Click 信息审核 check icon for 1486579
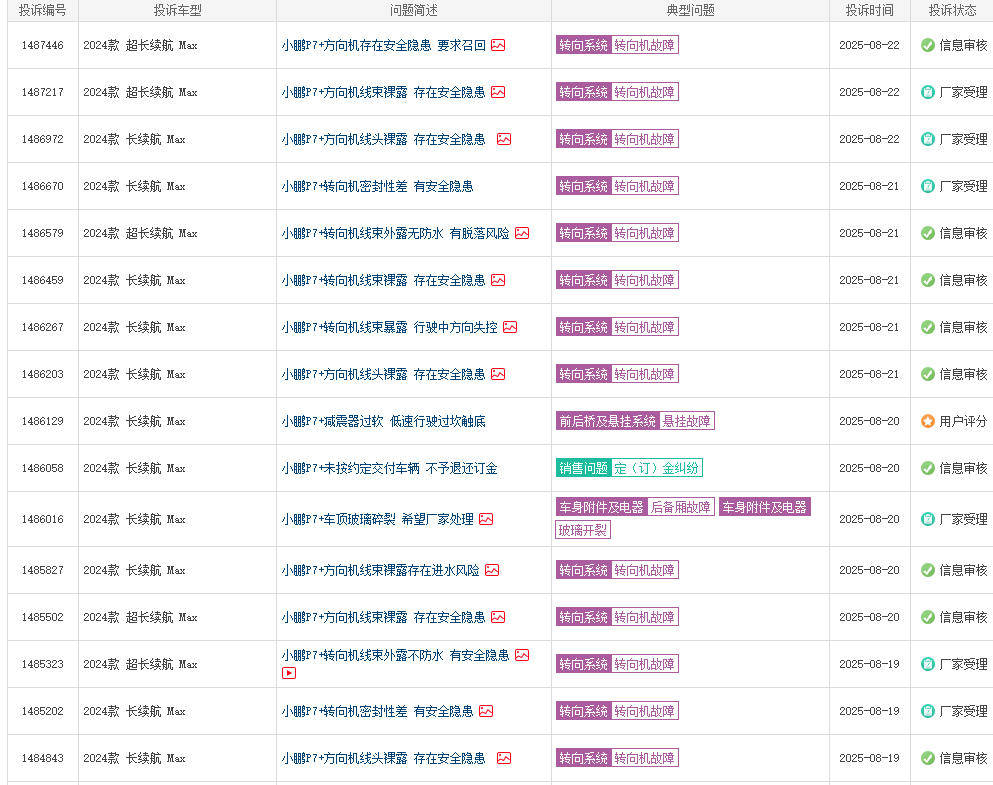993x785 pixels. coord(928,233)
